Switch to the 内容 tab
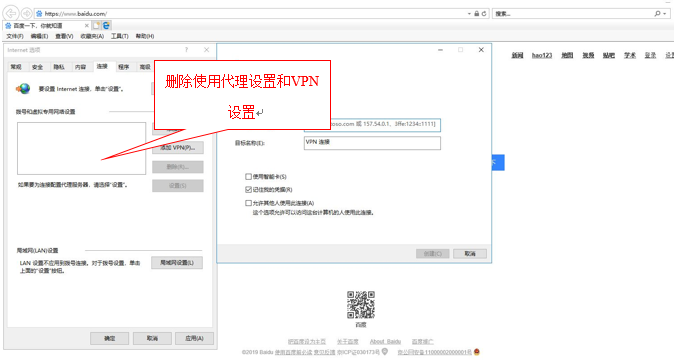 tap(80, 67)
